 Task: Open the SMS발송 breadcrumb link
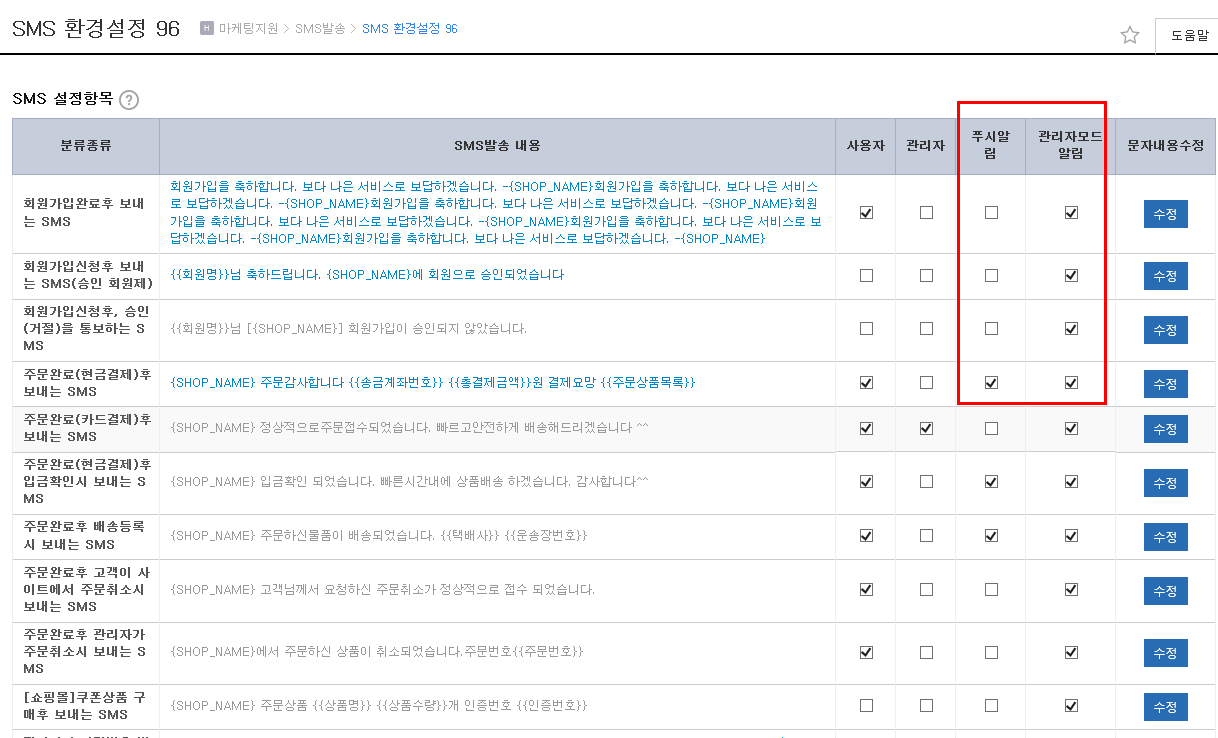[x=320, y=29]
